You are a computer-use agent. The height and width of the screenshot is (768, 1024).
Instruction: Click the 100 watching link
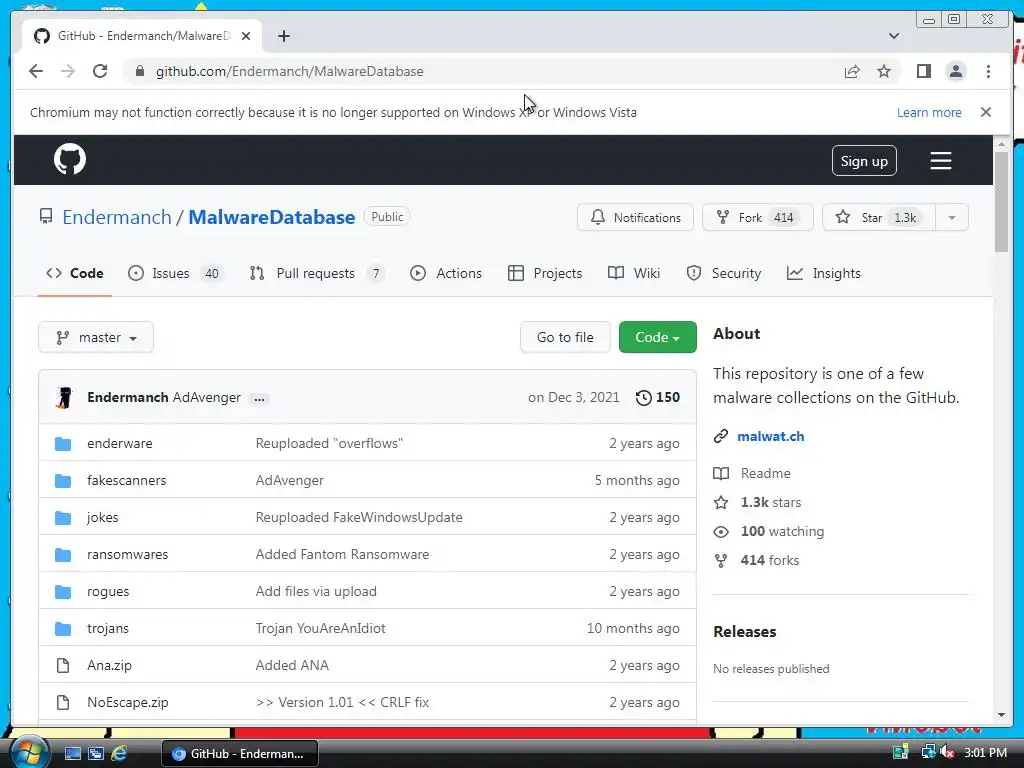point(782,532)
